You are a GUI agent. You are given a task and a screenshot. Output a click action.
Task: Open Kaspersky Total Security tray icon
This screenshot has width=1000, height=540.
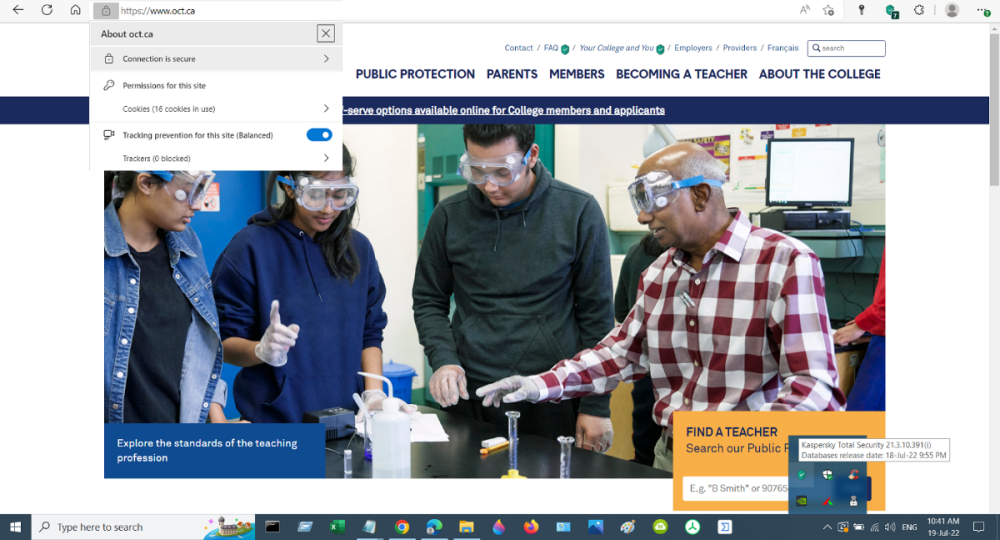click(802, 475)
